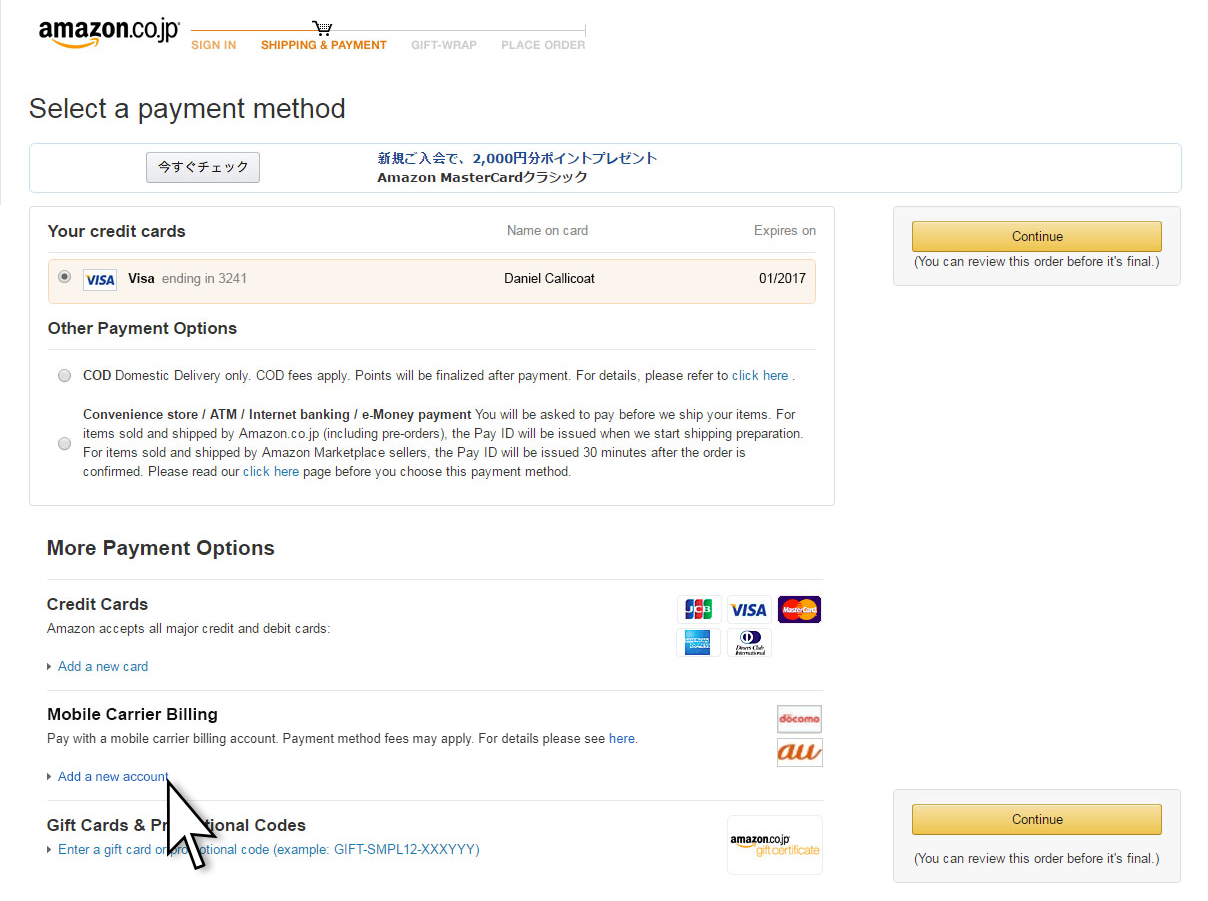Click the JCB card logo
This screenshot has width=1208, height=901.
tap(699, 609)
